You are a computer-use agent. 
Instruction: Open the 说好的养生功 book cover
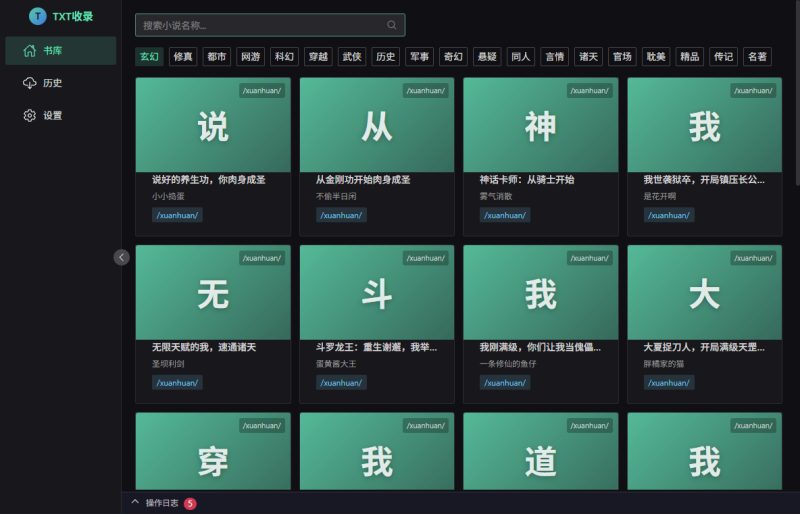click(213, 125)
